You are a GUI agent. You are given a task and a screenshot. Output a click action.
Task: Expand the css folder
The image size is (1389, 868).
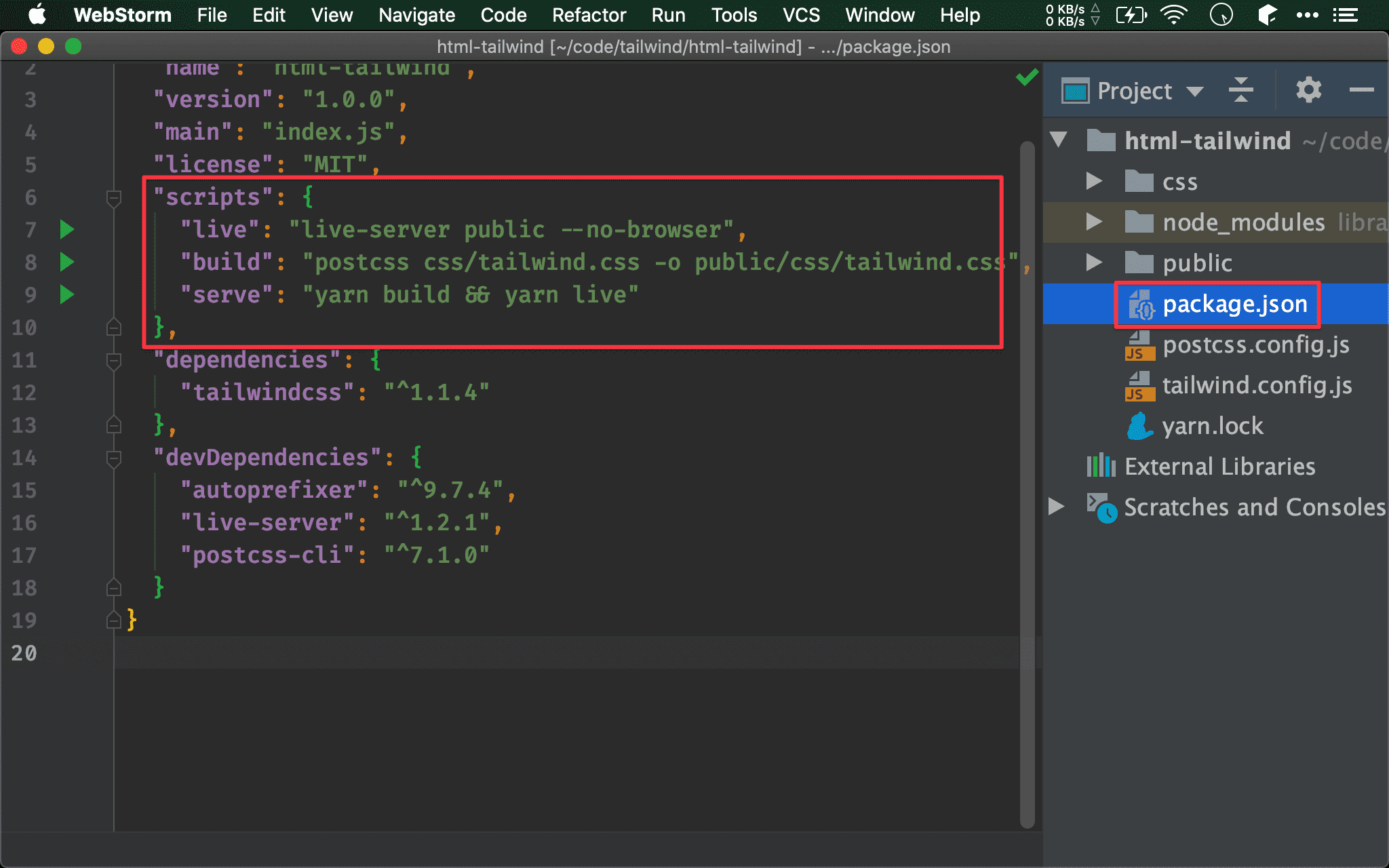(1093, 181)
